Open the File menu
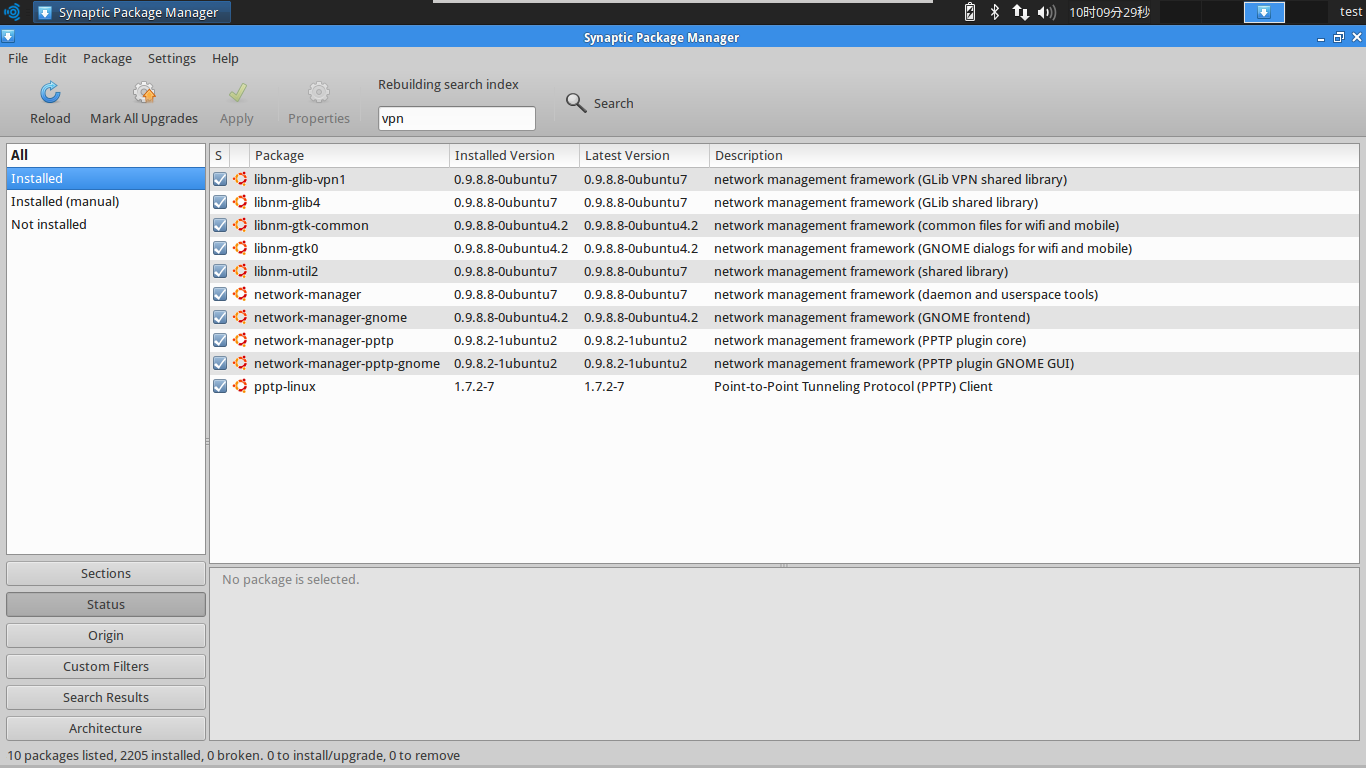This screenshot has width=1366, height=768. pos(18,58)
